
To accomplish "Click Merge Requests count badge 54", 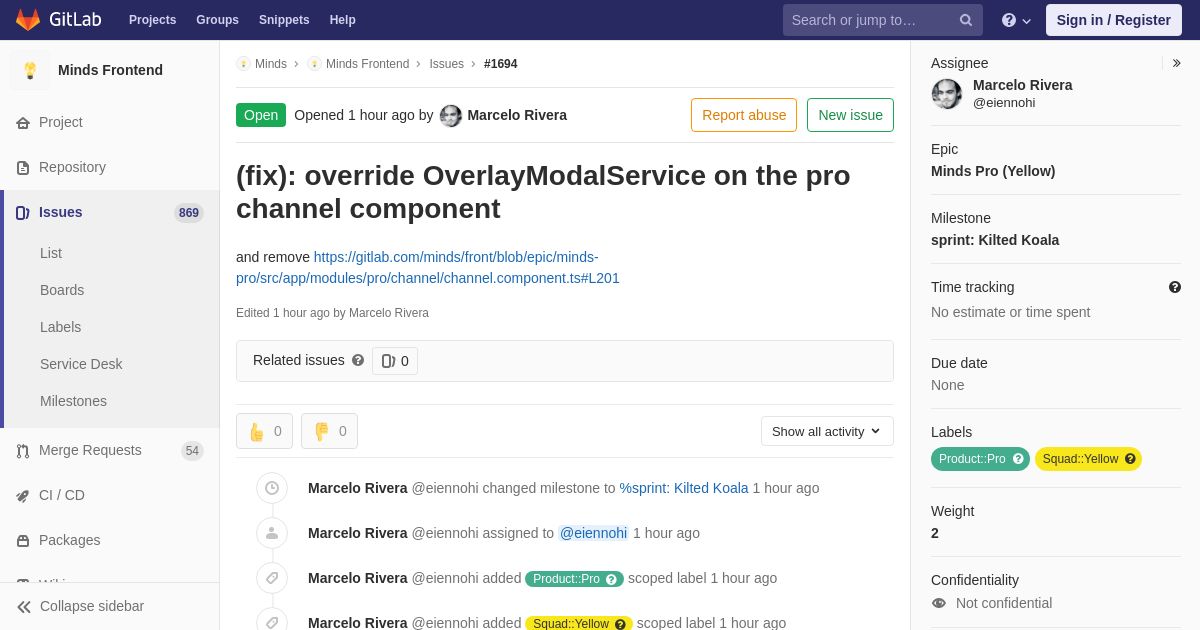I will [192, 451].
